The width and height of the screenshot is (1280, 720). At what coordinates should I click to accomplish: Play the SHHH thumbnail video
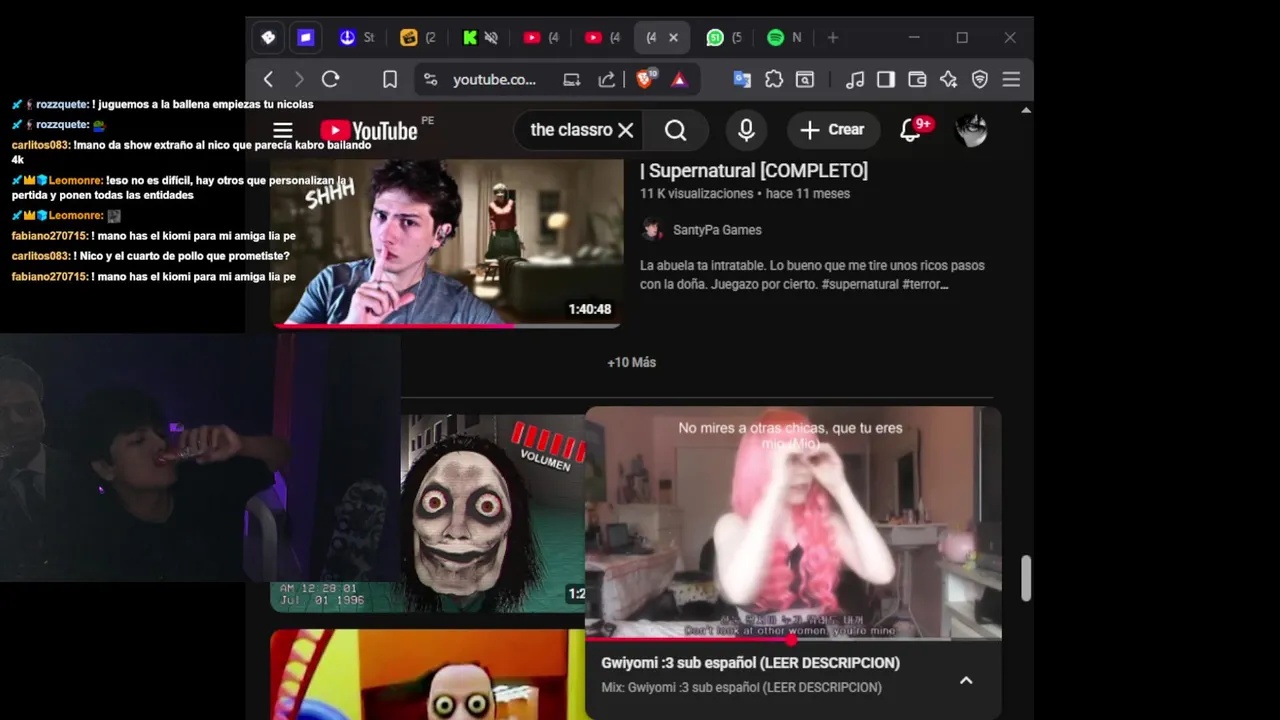(446, 243)
